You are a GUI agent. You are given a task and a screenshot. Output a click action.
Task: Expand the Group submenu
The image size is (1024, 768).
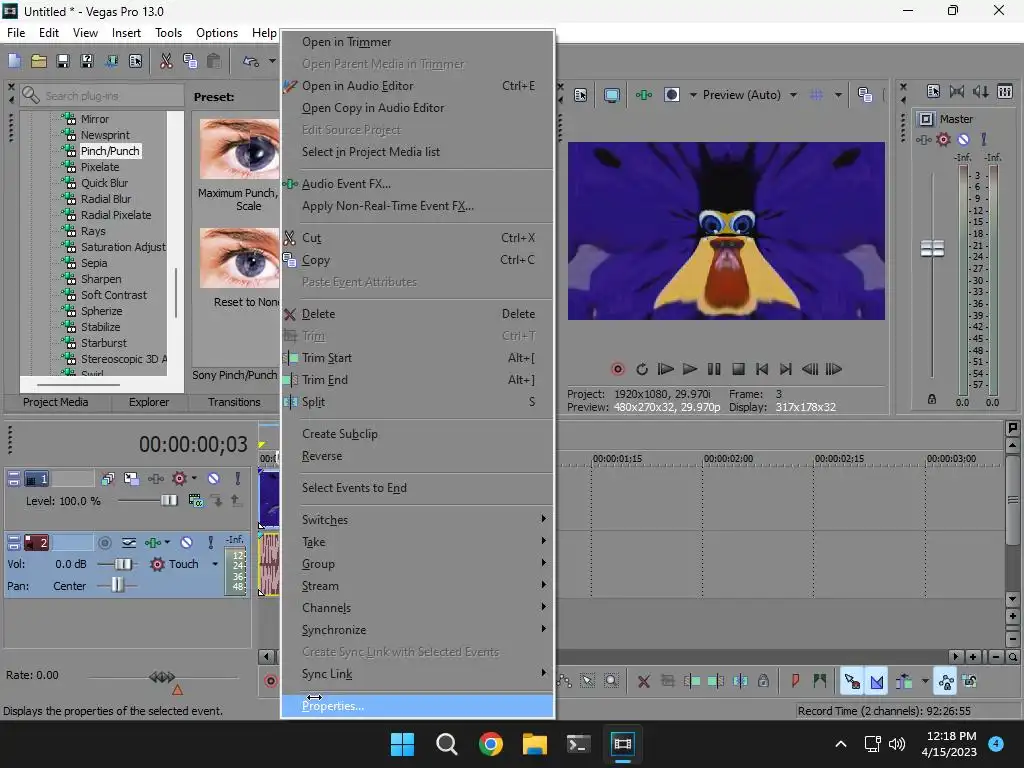418,564
